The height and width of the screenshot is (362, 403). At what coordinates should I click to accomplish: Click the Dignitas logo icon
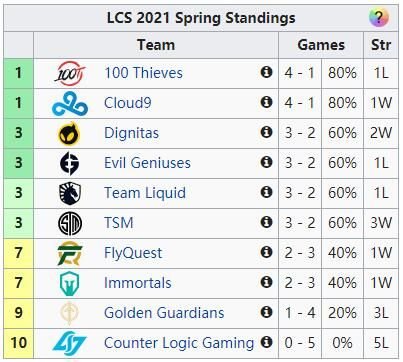click(70, 134)
